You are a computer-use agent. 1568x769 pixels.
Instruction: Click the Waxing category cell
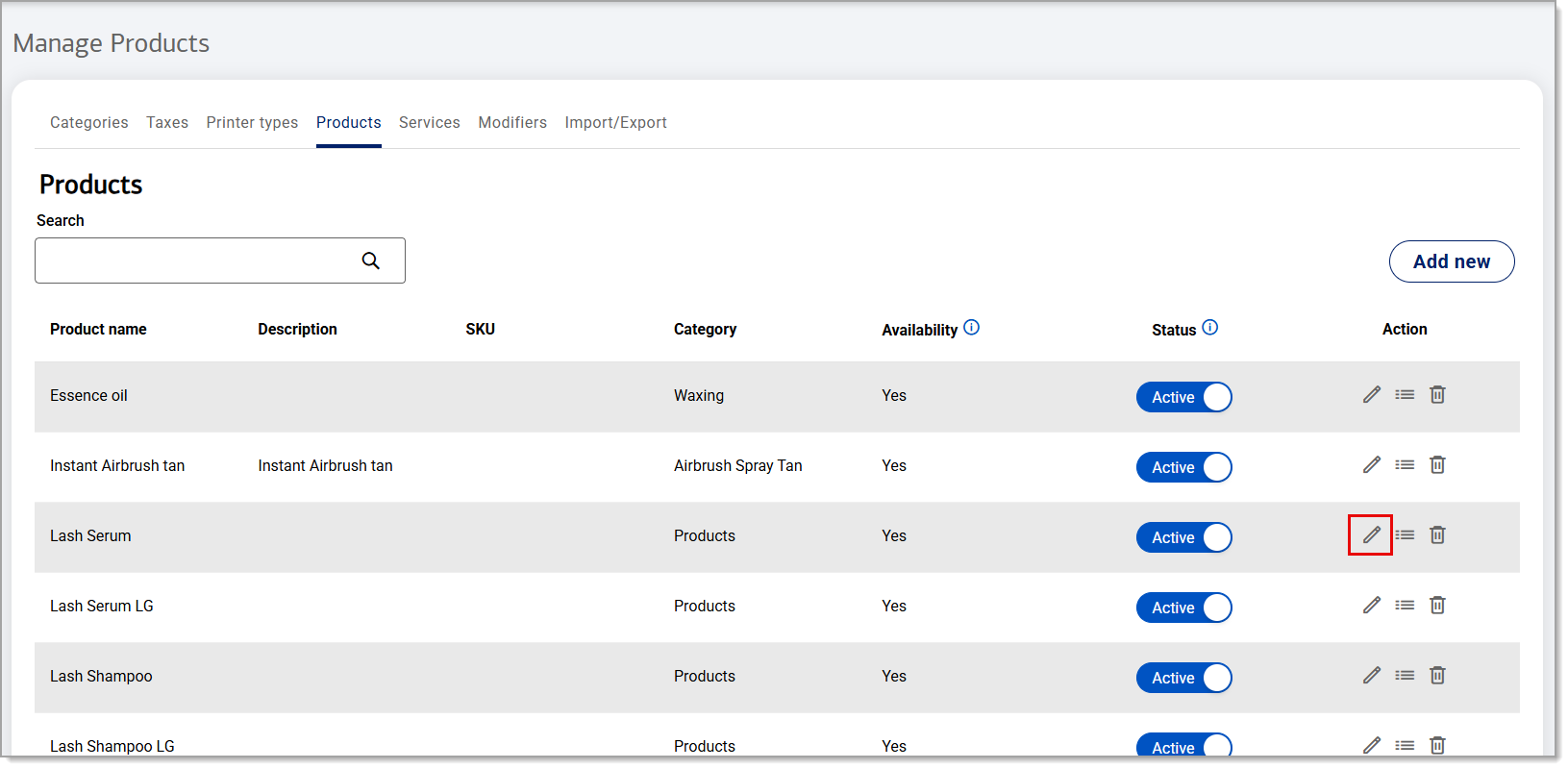tap(699, 395)
